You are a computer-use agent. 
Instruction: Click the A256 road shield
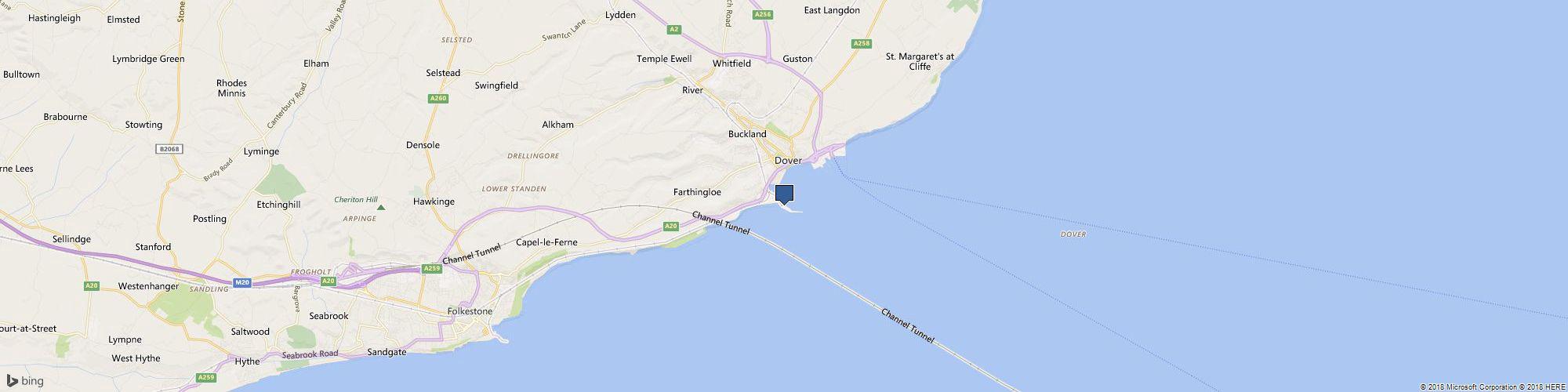(x=762, y=15)
